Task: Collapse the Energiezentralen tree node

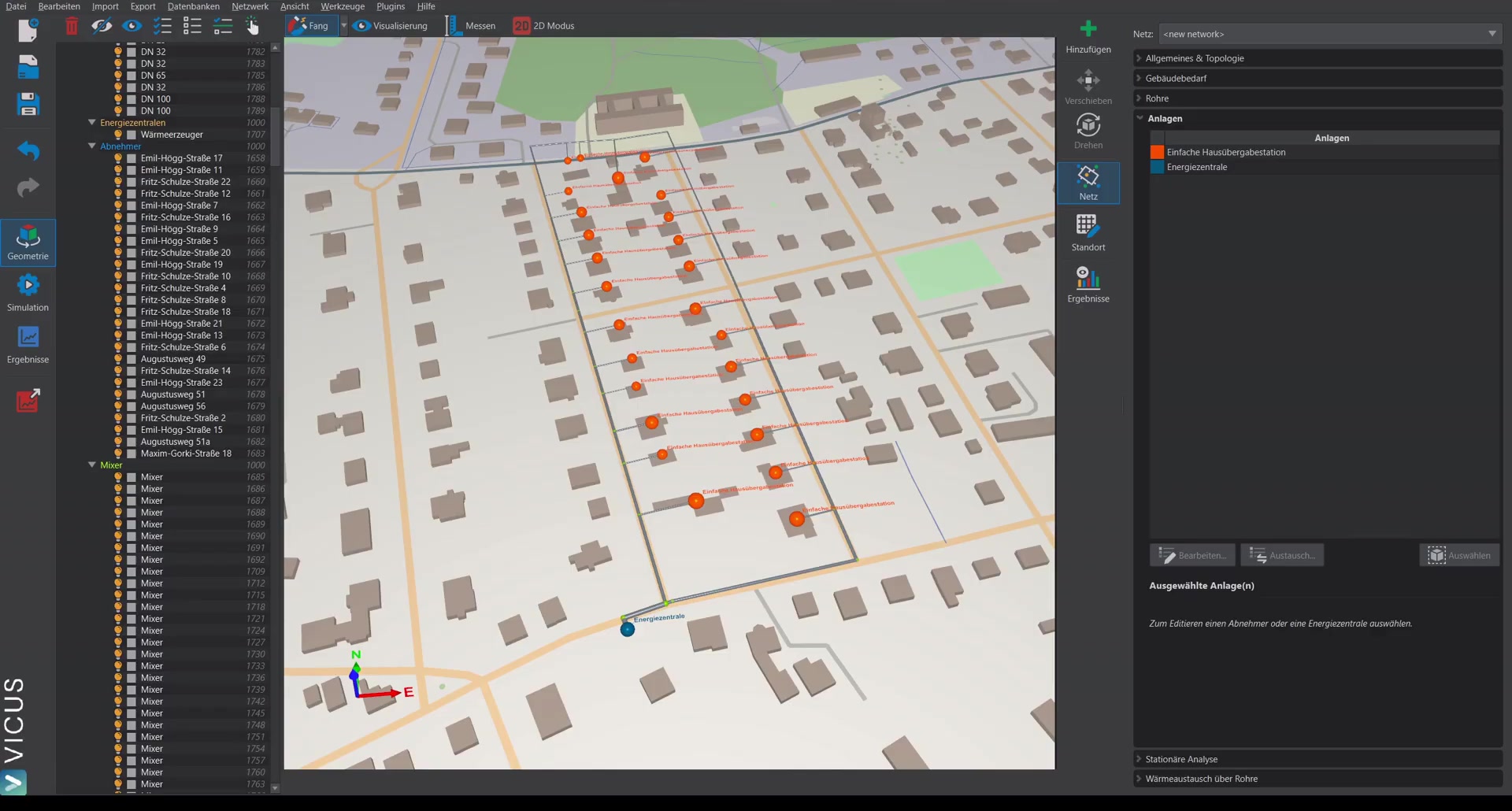Action: [x=92, y=123]
